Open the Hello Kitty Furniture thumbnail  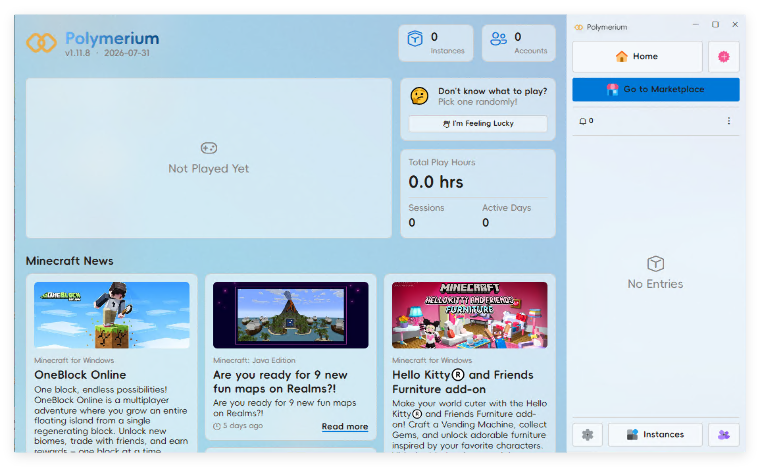click(x=469, y=315)
